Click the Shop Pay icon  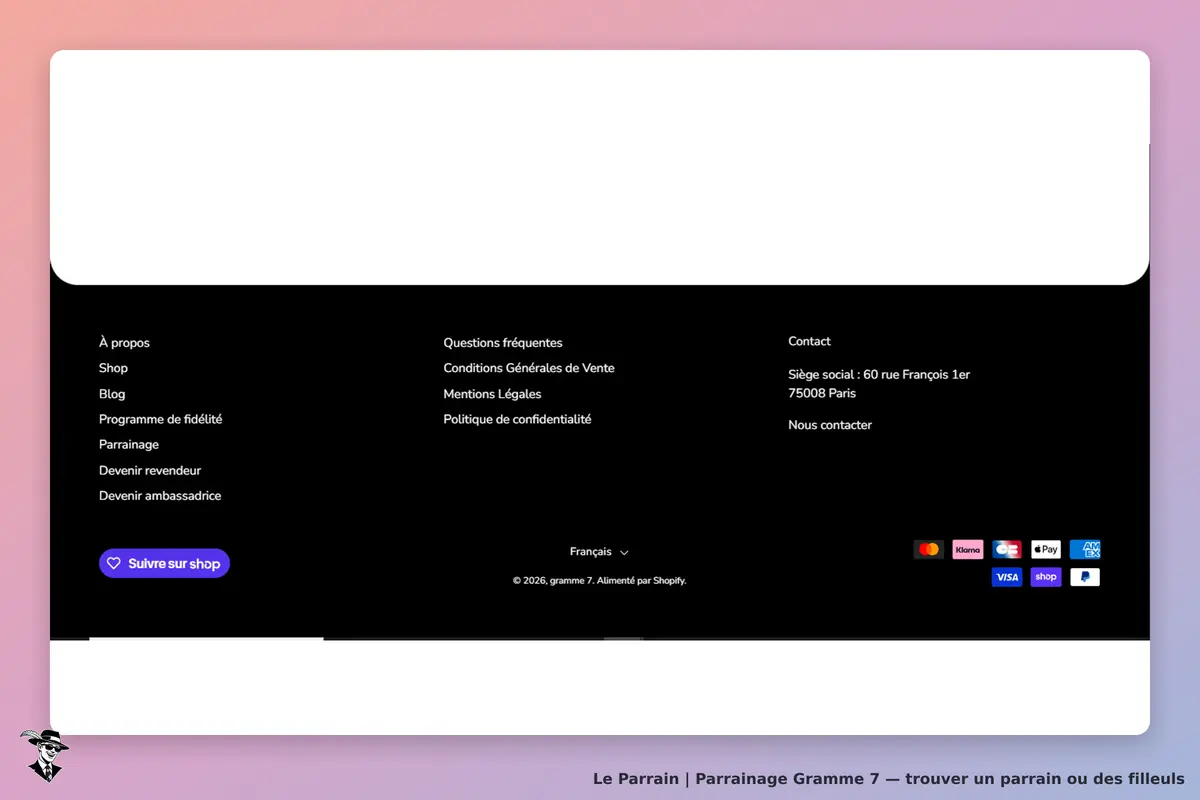pos(1046,577)
